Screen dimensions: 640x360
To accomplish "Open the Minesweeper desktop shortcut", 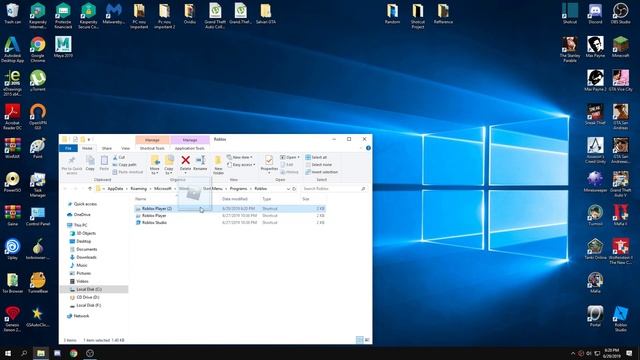I will tap(595, 181).
